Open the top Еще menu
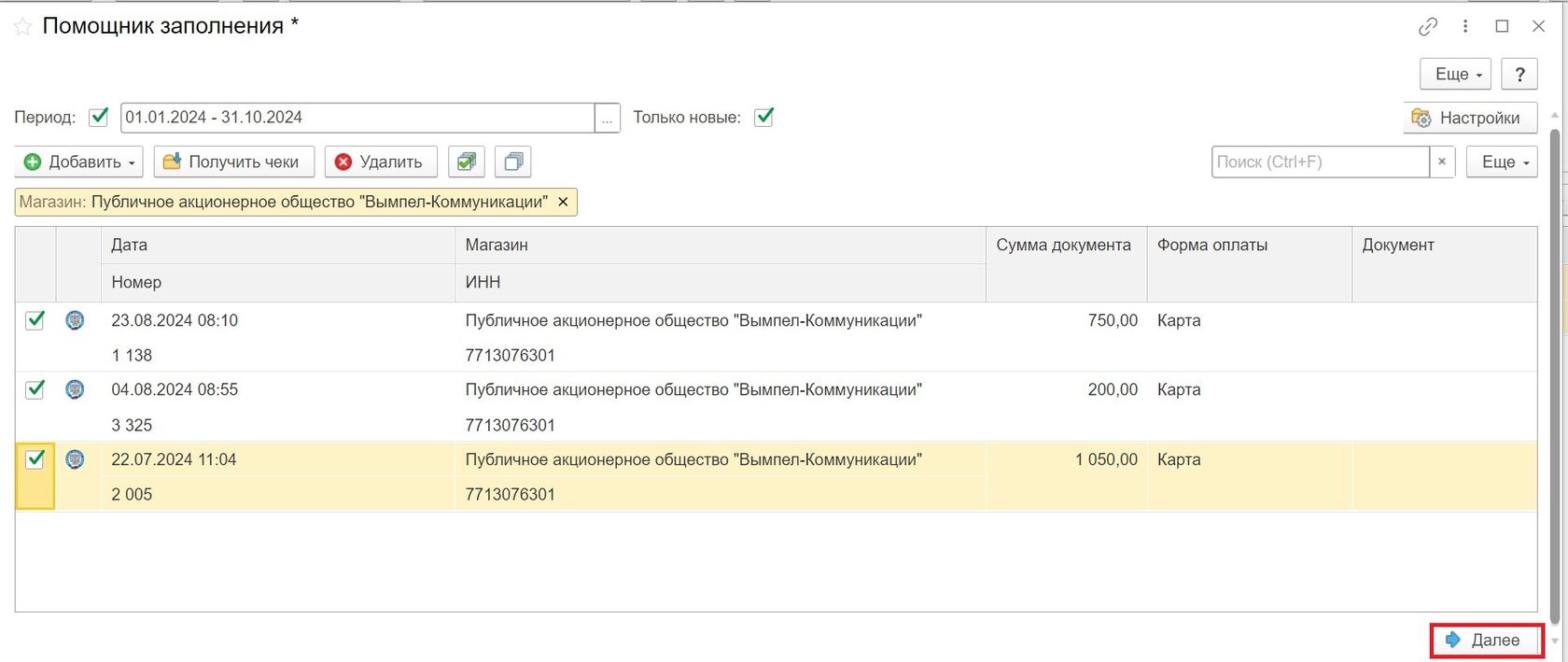 (1455, 75)
